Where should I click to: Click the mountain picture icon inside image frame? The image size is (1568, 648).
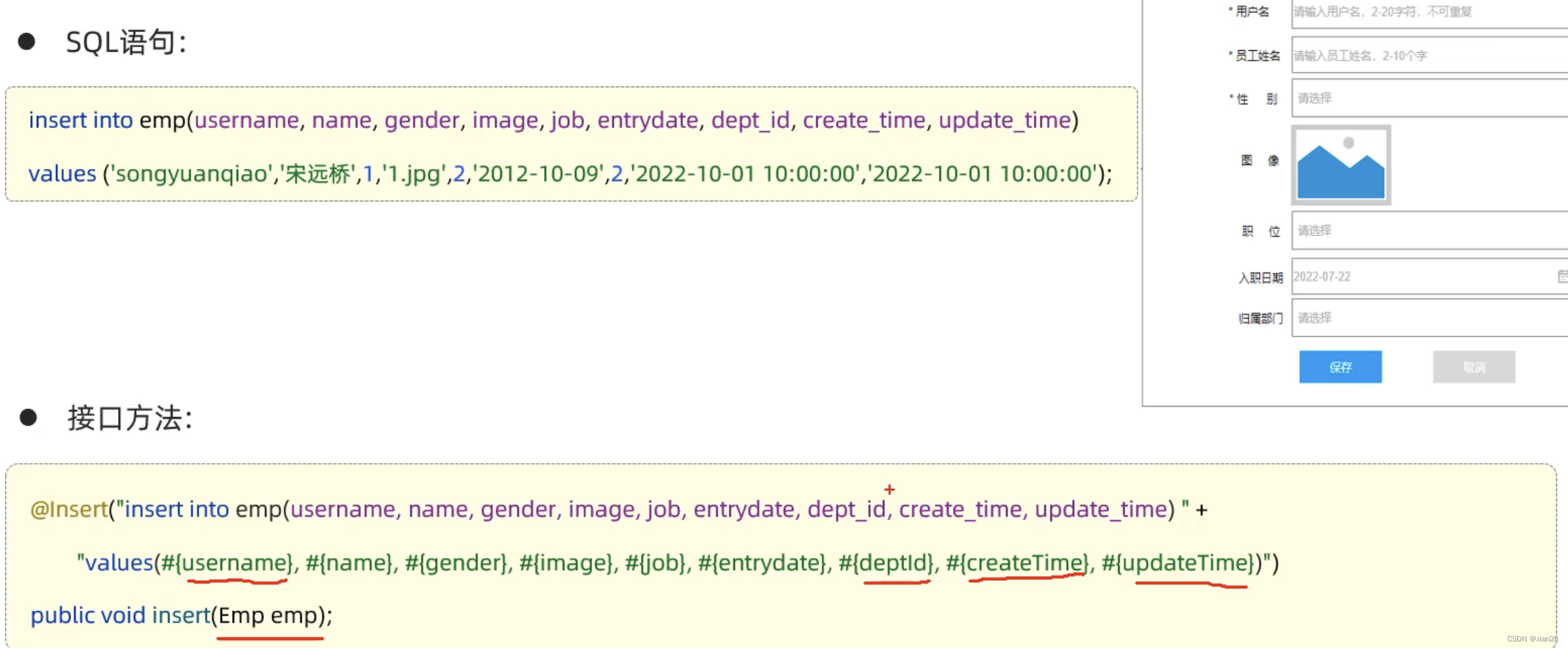point(1341,170)
